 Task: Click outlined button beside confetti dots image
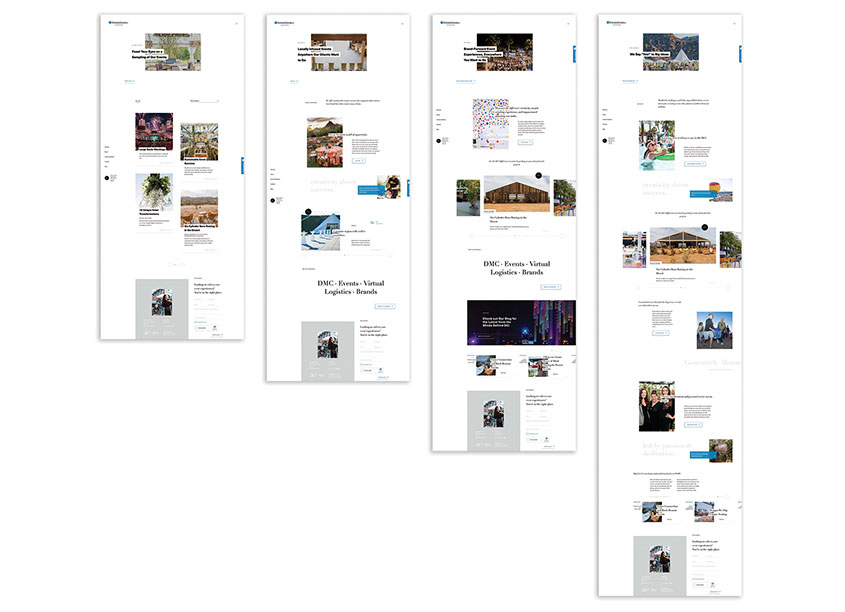(525, 142)
